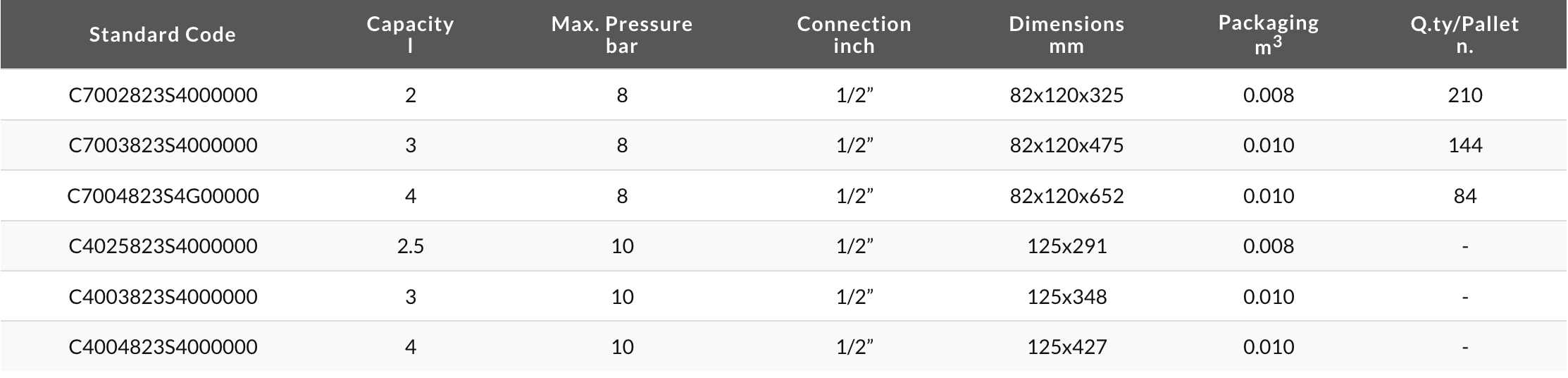Click the Max. Pressure bar header
1568x378 pixels.
pyautogui.click(x=622, y=35)
